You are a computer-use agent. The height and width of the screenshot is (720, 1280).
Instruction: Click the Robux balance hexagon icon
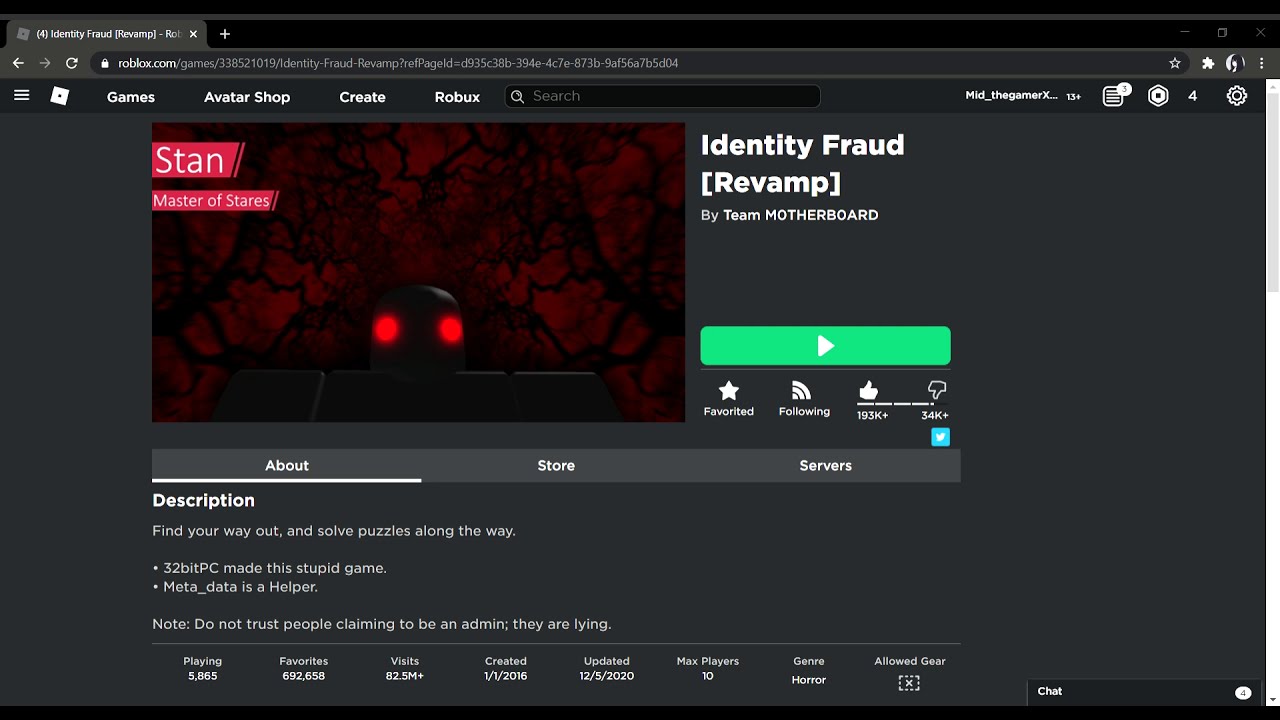[1158, 96]
